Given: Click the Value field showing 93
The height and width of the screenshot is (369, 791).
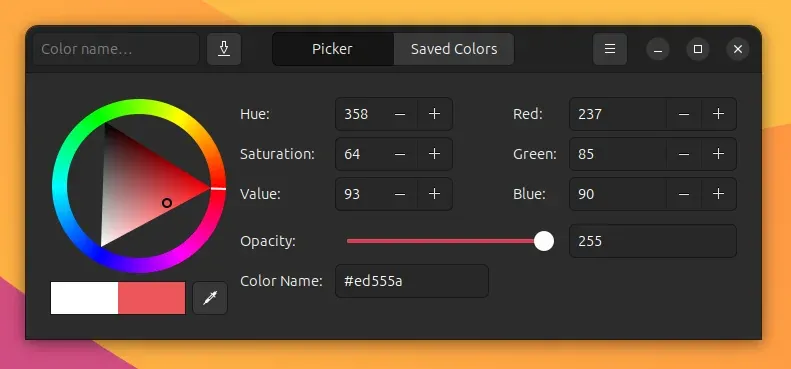Looking at the screenshot, I should (359, 194).
